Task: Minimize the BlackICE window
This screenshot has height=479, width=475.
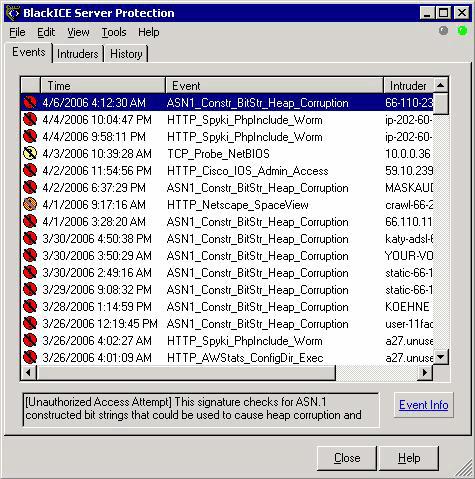Action: (427, 13)
